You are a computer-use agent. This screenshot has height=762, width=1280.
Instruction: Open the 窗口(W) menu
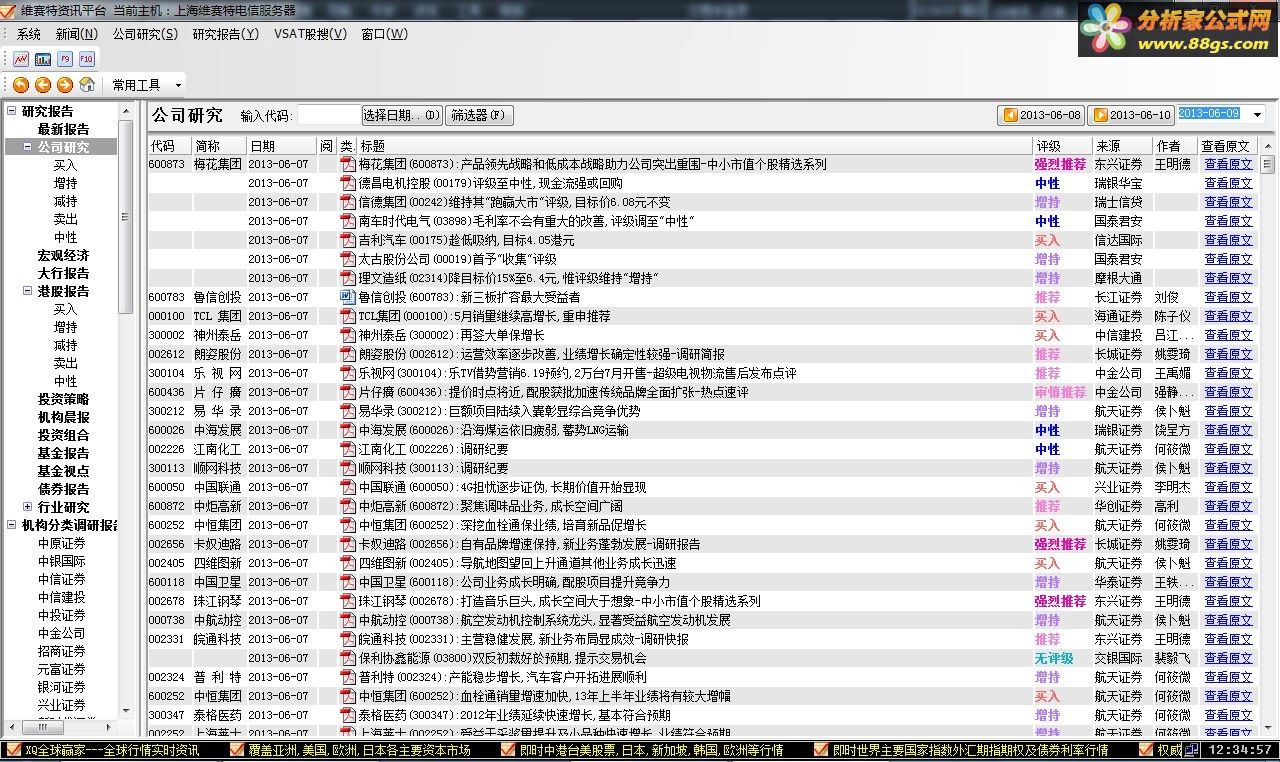click(385, 34)
